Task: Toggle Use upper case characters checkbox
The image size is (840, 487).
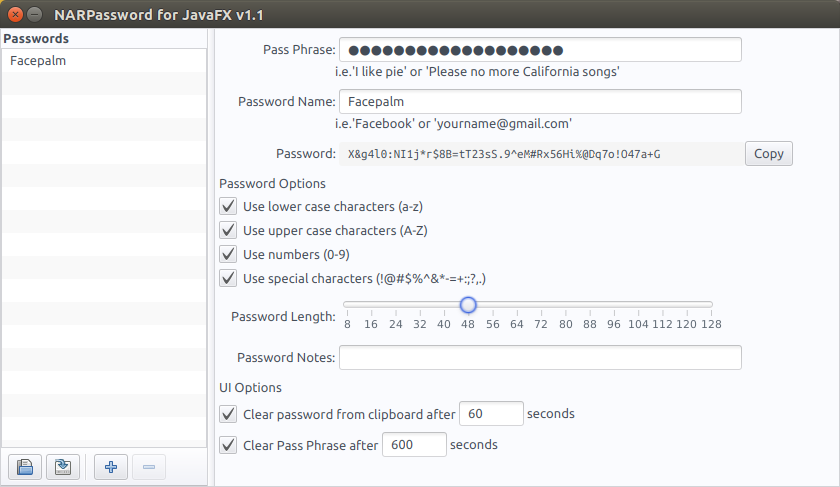Action: click(x=228, y=231)
